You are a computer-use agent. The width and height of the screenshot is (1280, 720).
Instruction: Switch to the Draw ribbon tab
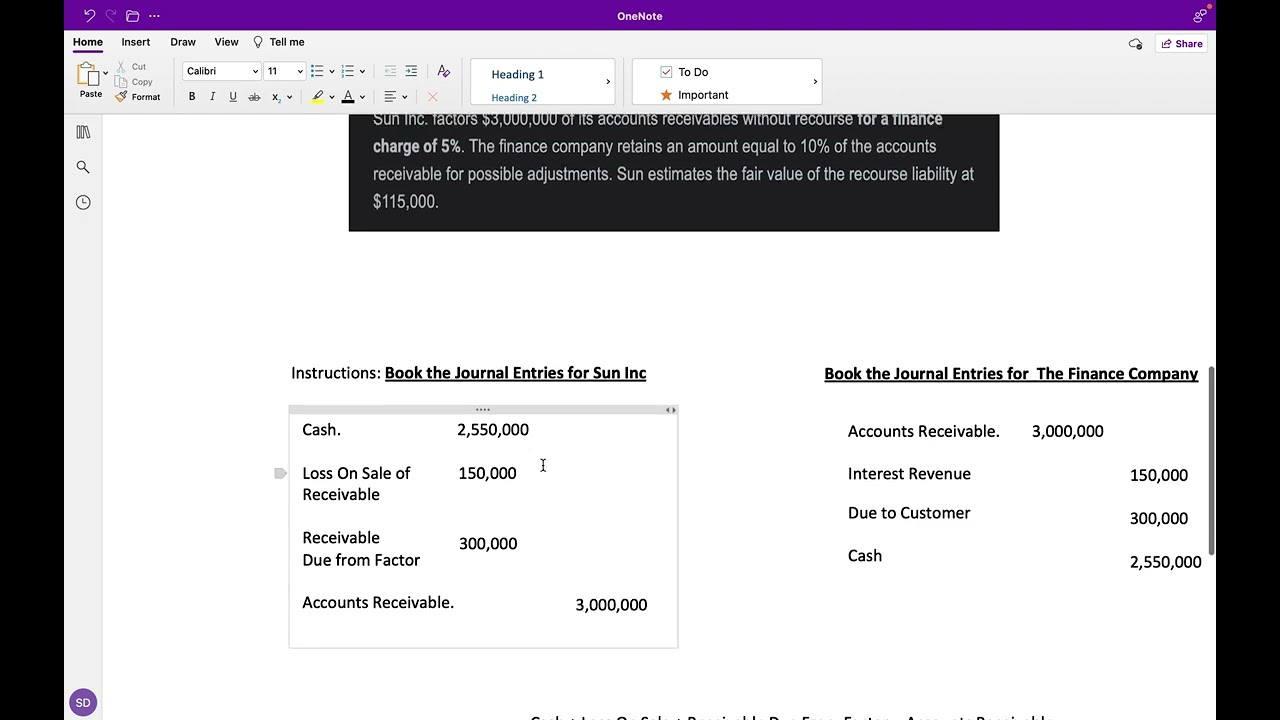coord(183,42)
